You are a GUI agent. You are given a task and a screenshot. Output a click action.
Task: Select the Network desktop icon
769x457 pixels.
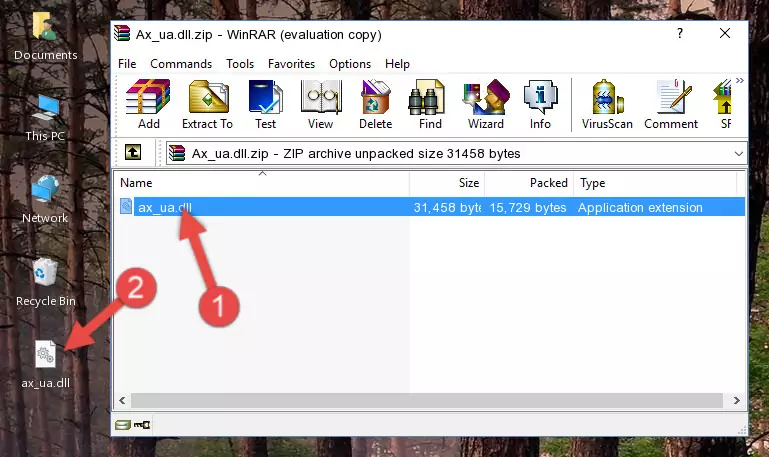point(45,200)
